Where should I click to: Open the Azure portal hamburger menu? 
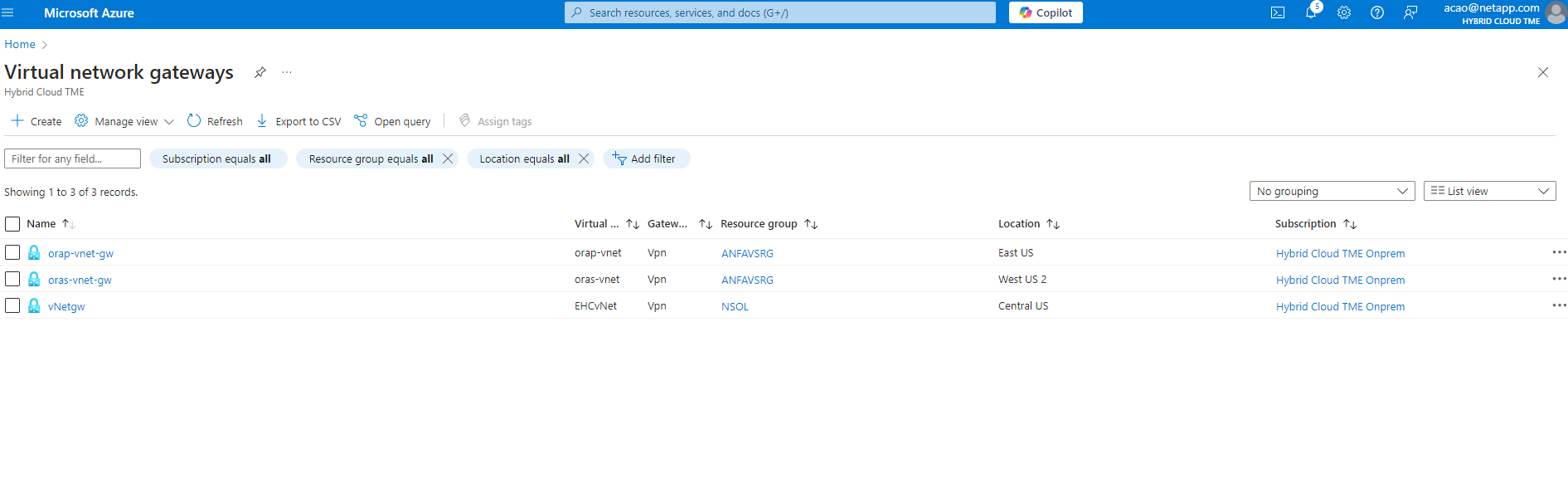tap(8, 13)
